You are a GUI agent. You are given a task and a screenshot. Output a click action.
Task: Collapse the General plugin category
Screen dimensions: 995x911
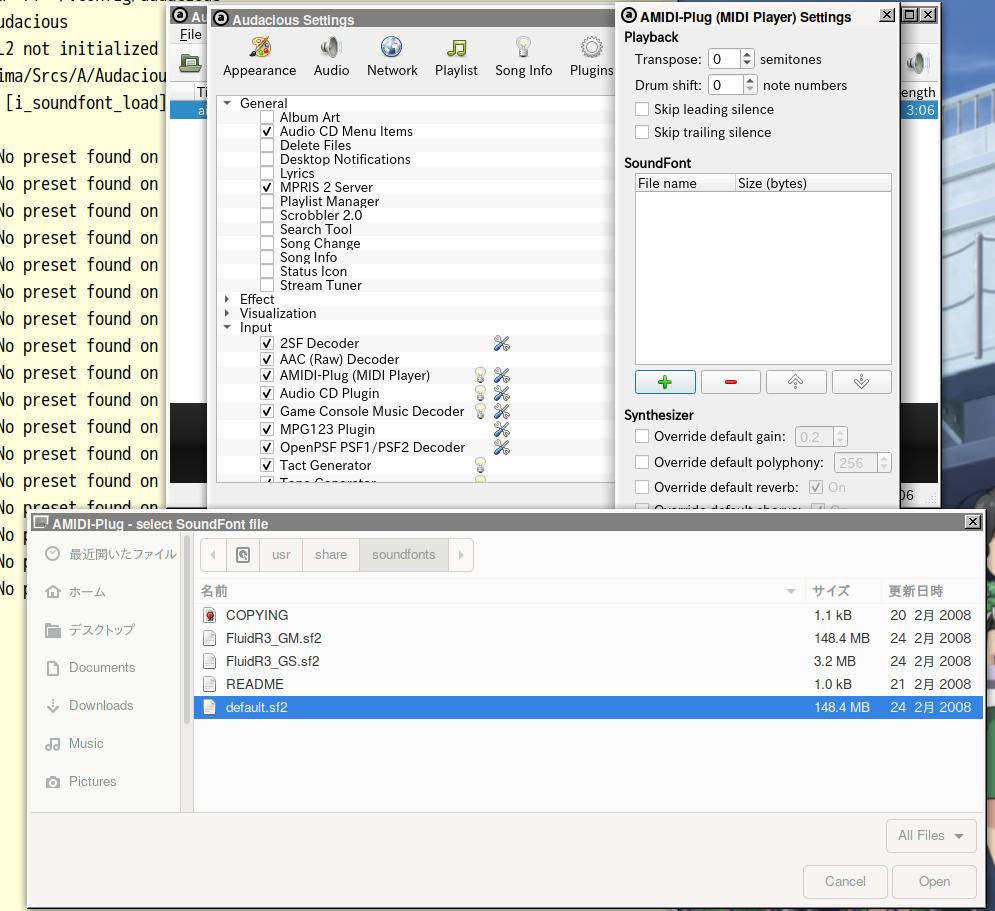(227, 103)
